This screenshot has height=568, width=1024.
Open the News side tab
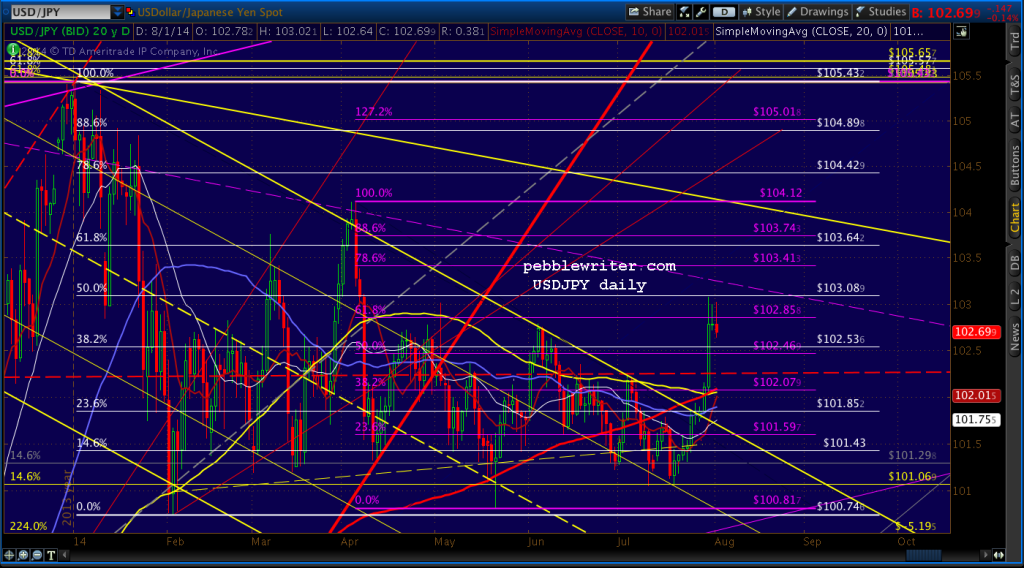[x=1014, y=337]
